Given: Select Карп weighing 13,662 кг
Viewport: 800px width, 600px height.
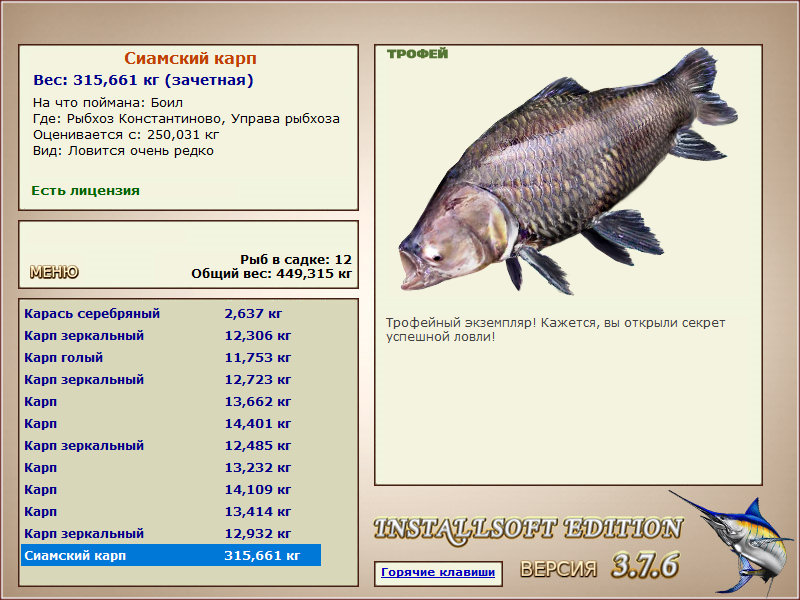Looking at the screenshot, I should click(x=171, y=402).
